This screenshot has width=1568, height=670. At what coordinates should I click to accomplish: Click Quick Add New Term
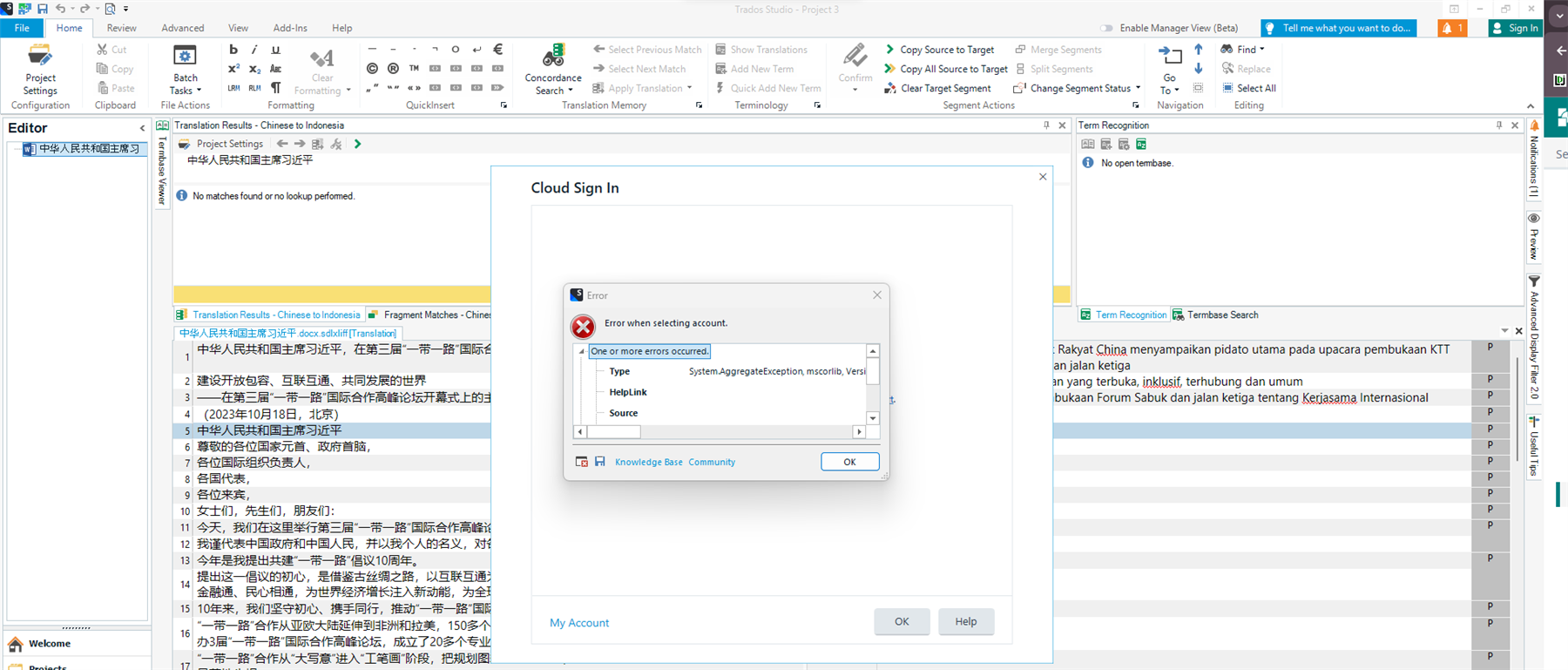coord(768,88)
